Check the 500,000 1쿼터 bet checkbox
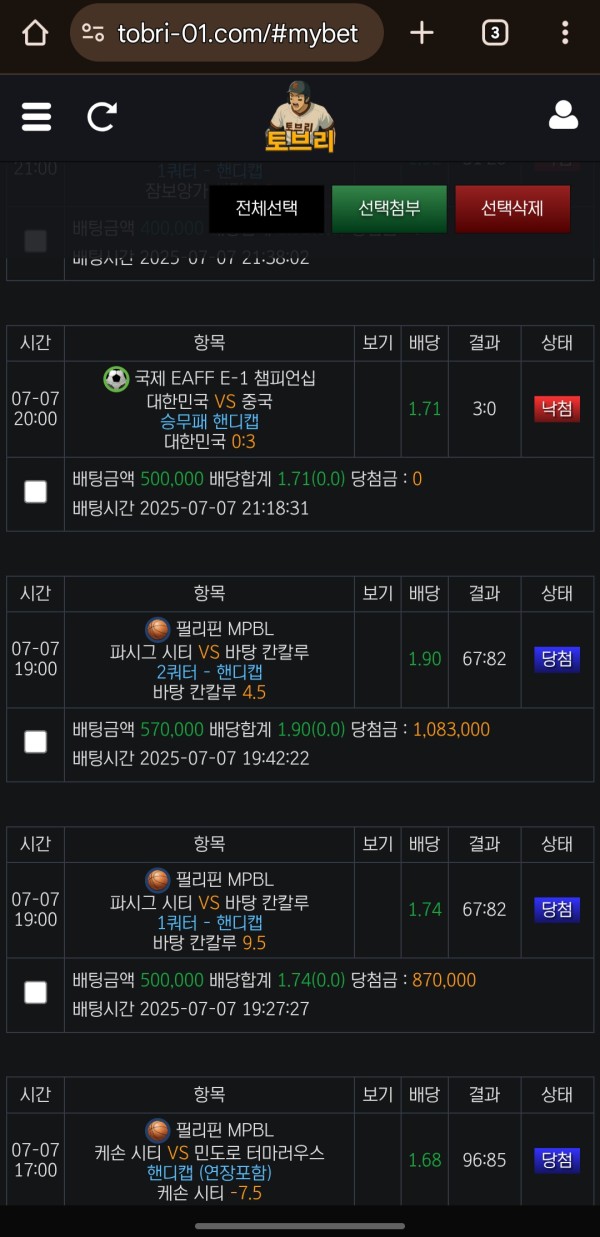The height and width of the screenshot is (1237, 600). [x=35, y=992]
